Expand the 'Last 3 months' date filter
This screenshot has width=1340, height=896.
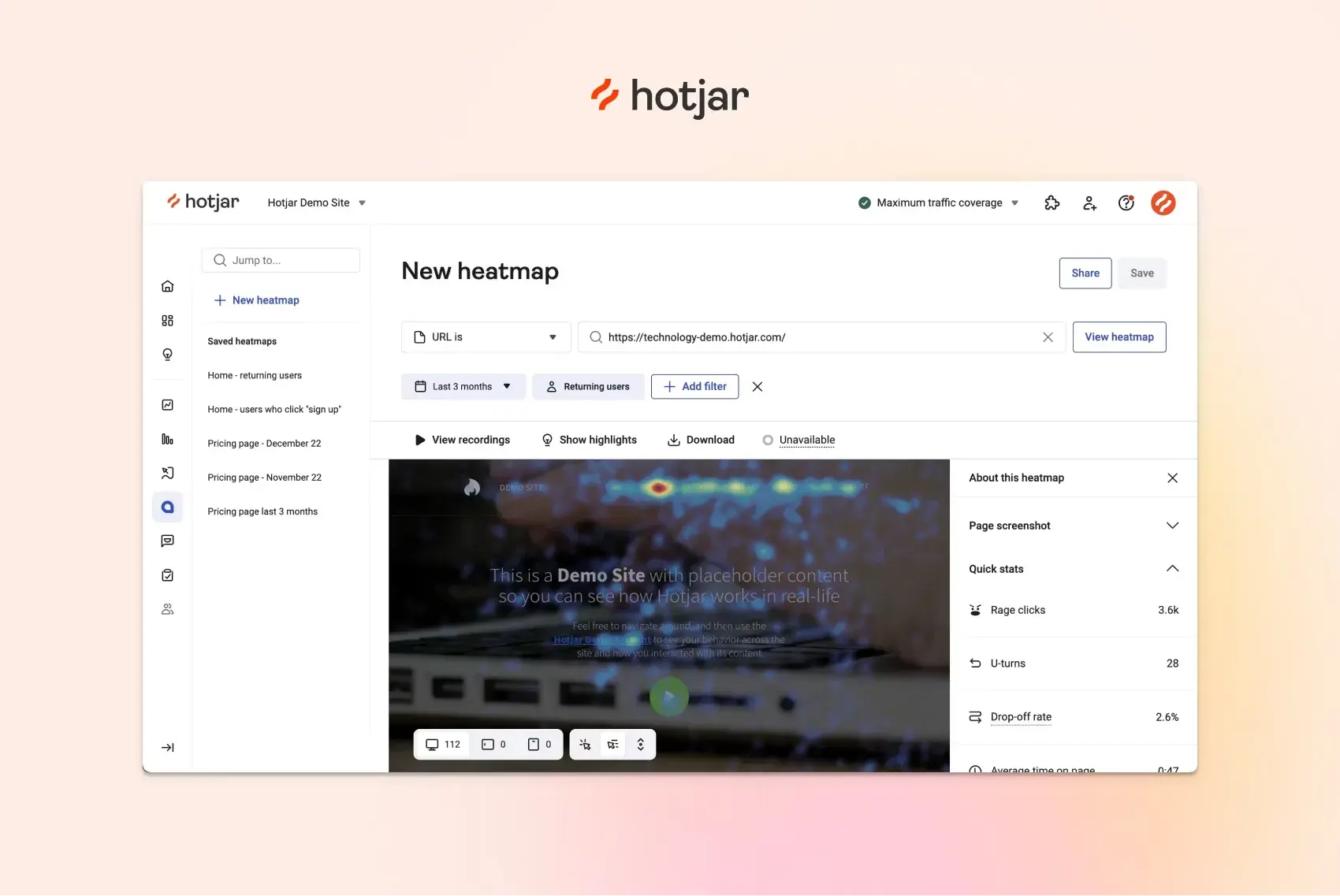[463, 386]
